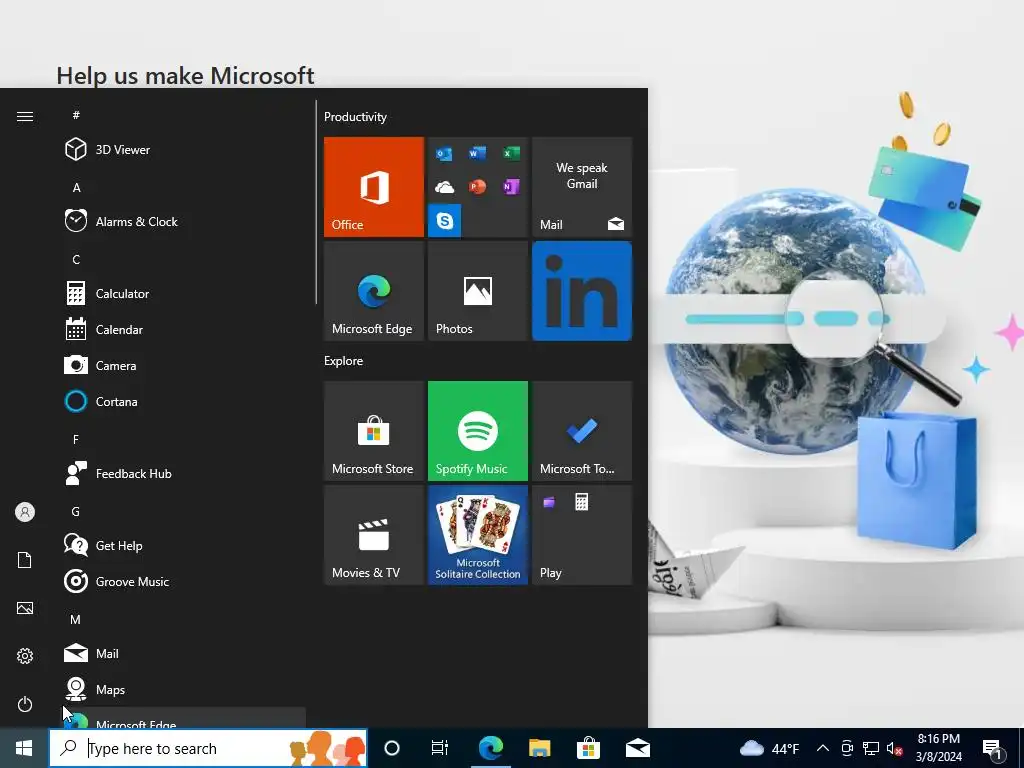The width and height of the screenshot is (1024, 768).
Task: Open Skype icon in Office apps tile
Action: (x=445, y=221)
